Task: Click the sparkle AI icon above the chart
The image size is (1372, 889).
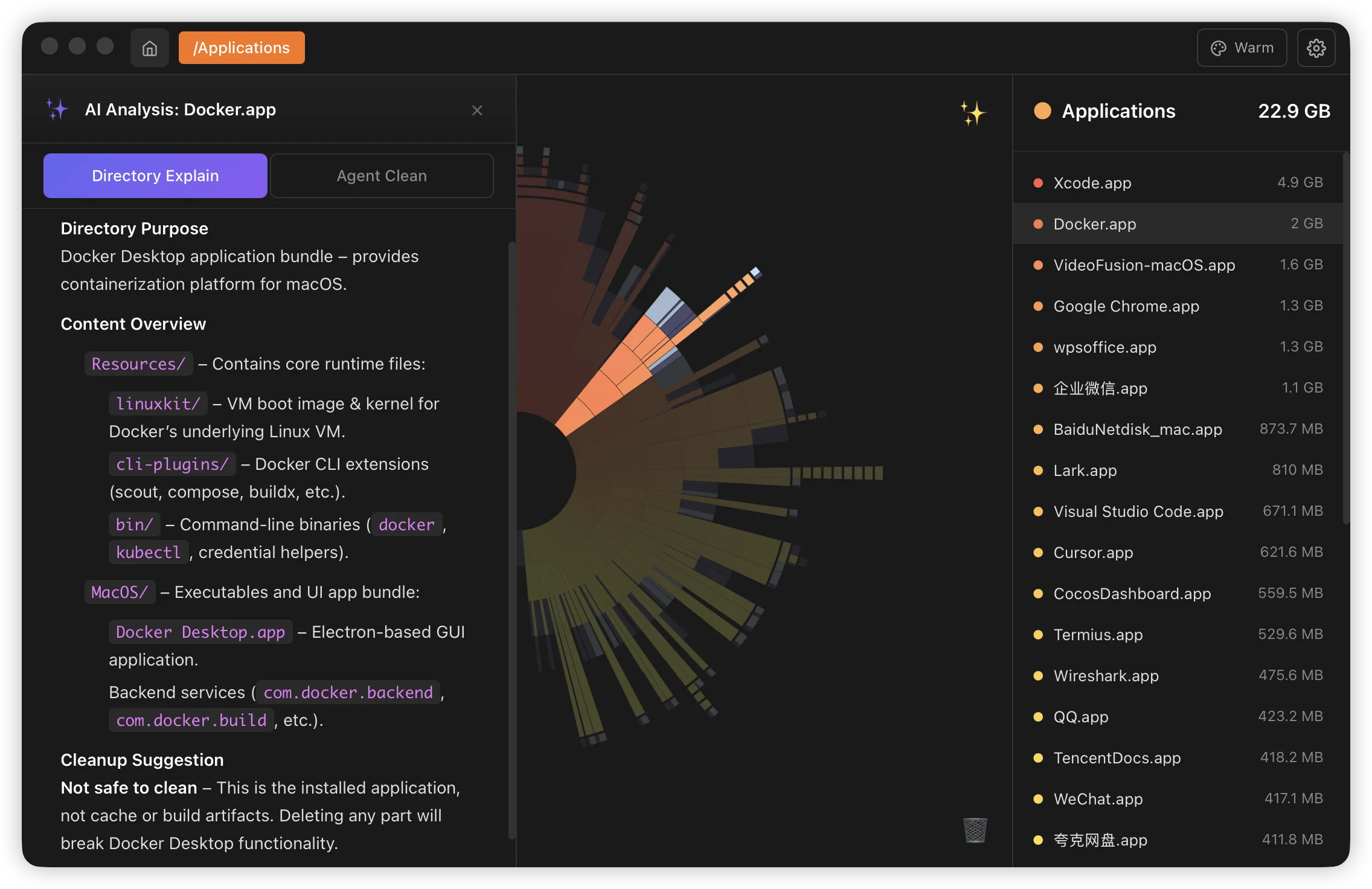Action: coord(973,113)
